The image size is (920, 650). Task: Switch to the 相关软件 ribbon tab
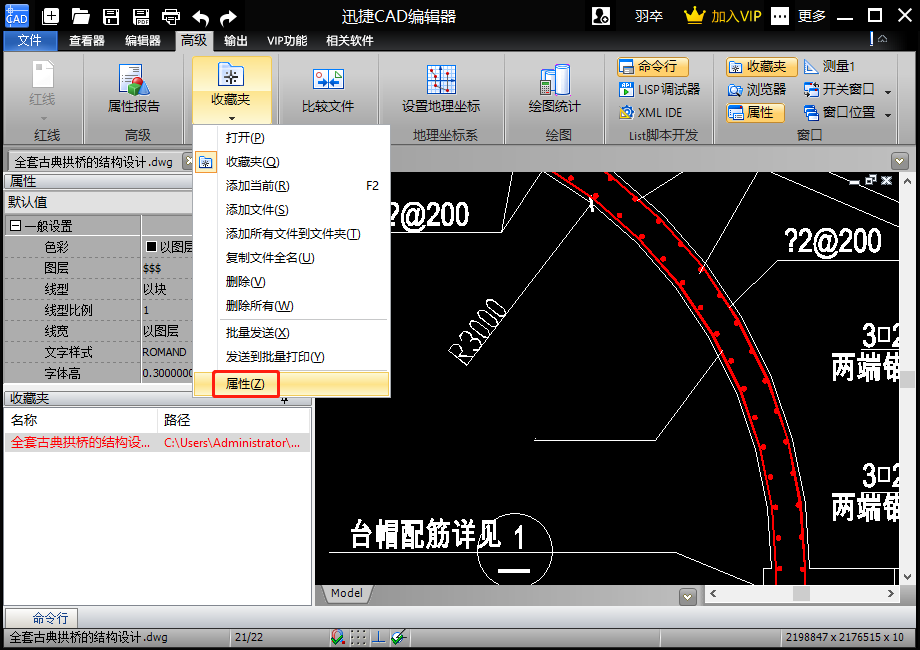[350, 40]
